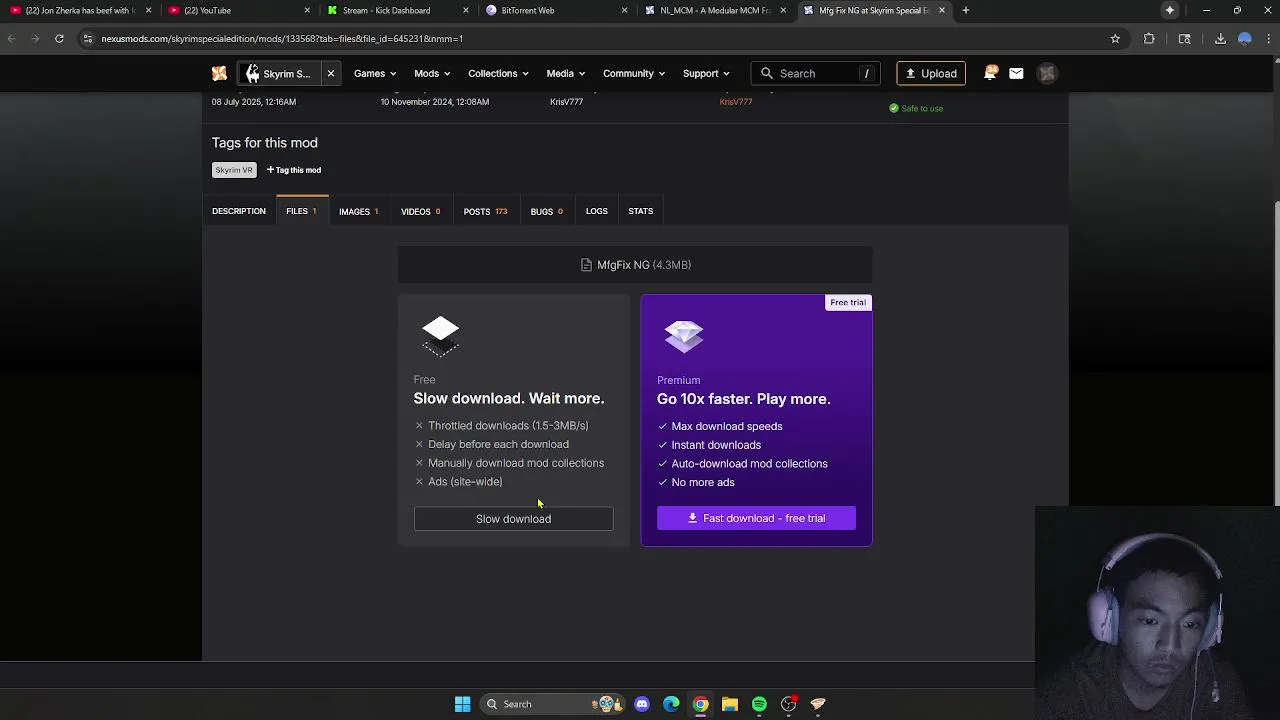Open the Bugs tab
This screenshot has width=1280, height=720.
(x=546, y=211)
